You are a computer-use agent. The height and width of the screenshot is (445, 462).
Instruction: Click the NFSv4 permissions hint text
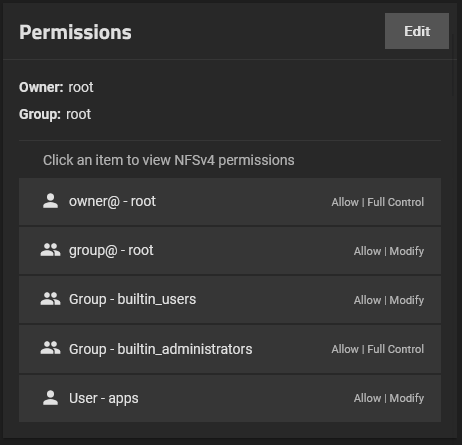point(169,160)
